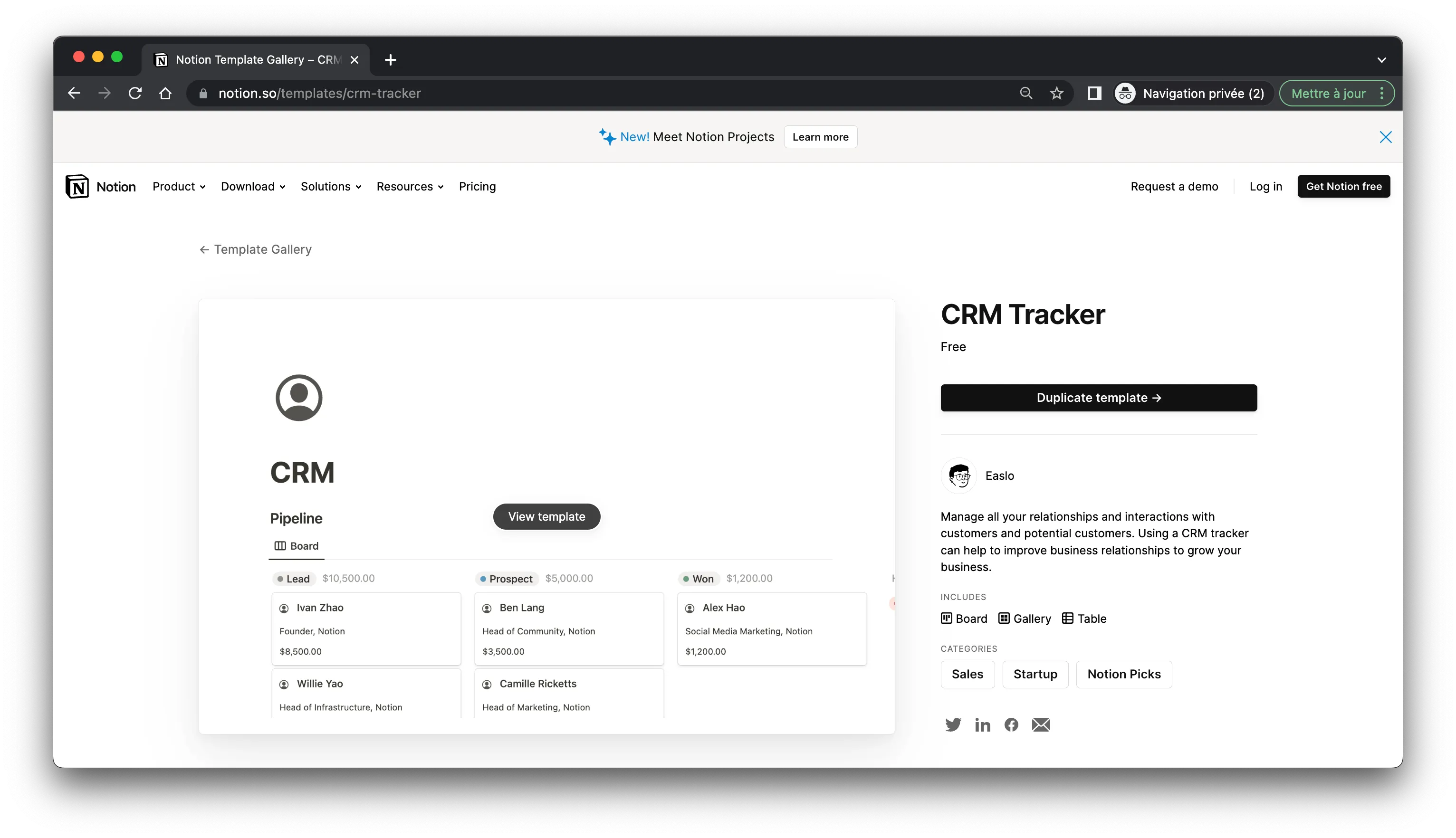Open the Product dropdown menu
The image size is (1456, 838).
click(x=179, y=187)
